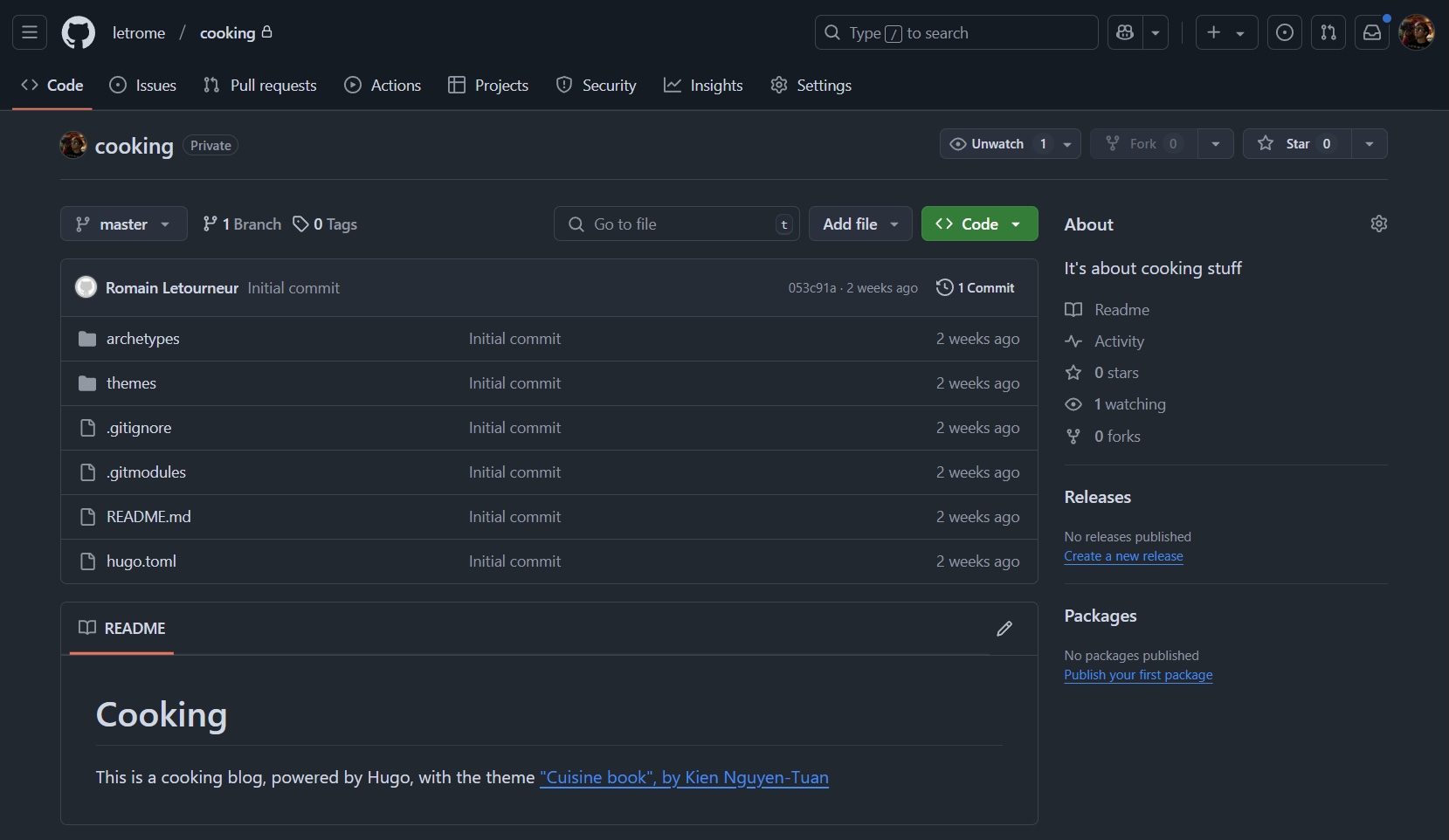Image resolution: width=1449 pixels, height=840 pixels.
Task: Unwatch the repository
Action: (x=994, y=143)
